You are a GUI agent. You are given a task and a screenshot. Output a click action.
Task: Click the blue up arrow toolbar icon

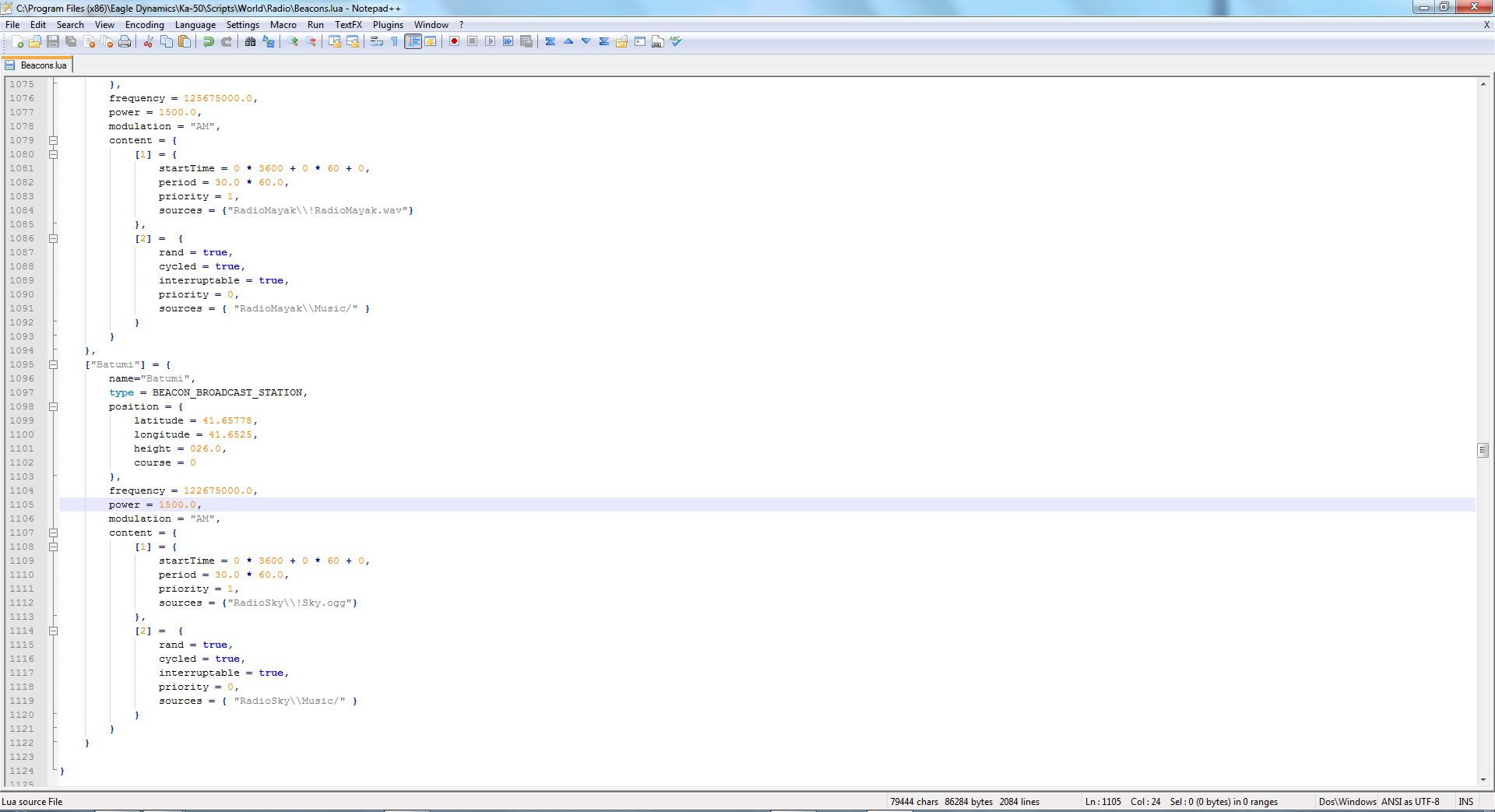568,42
